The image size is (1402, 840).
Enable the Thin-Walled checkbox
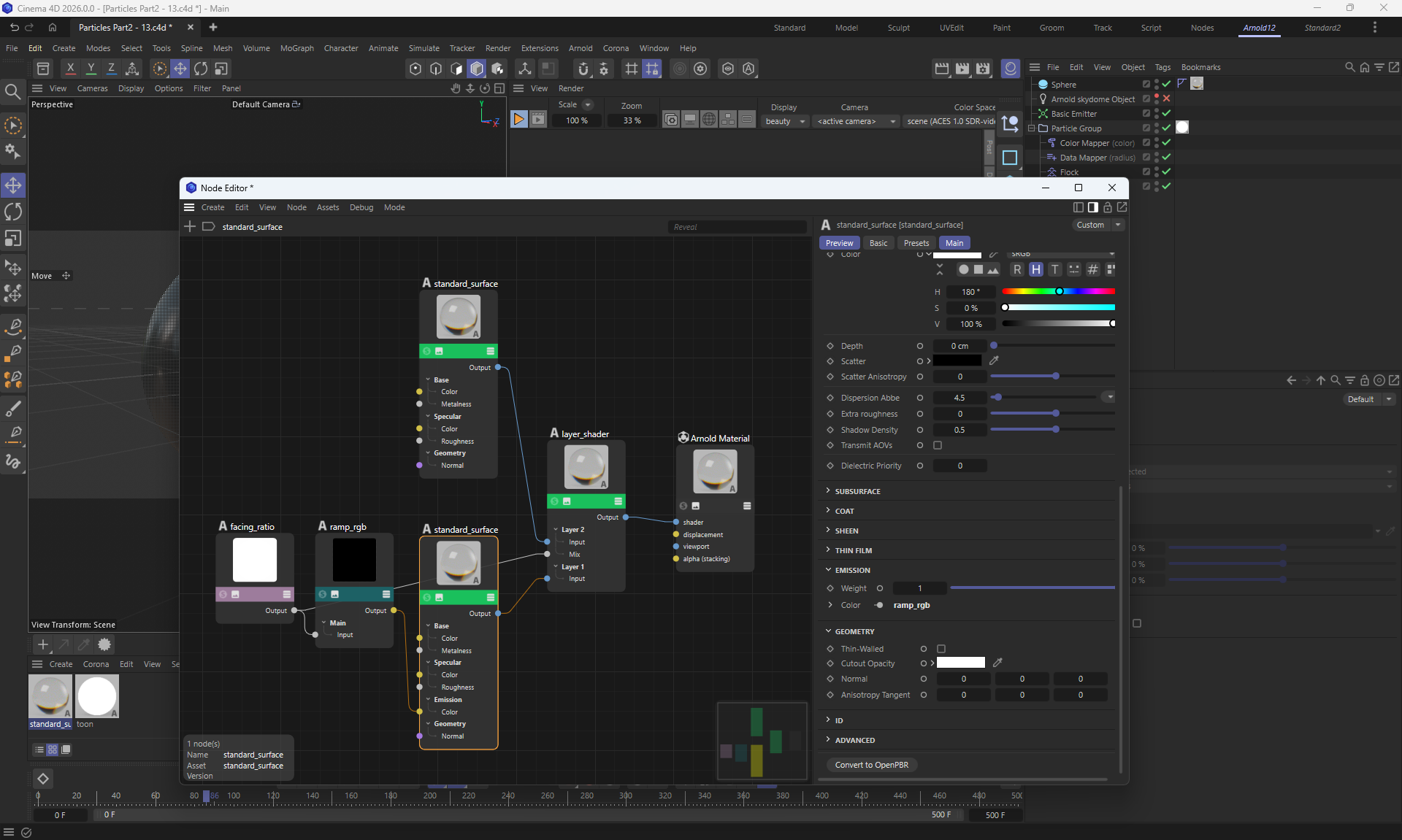coord(941,649)
